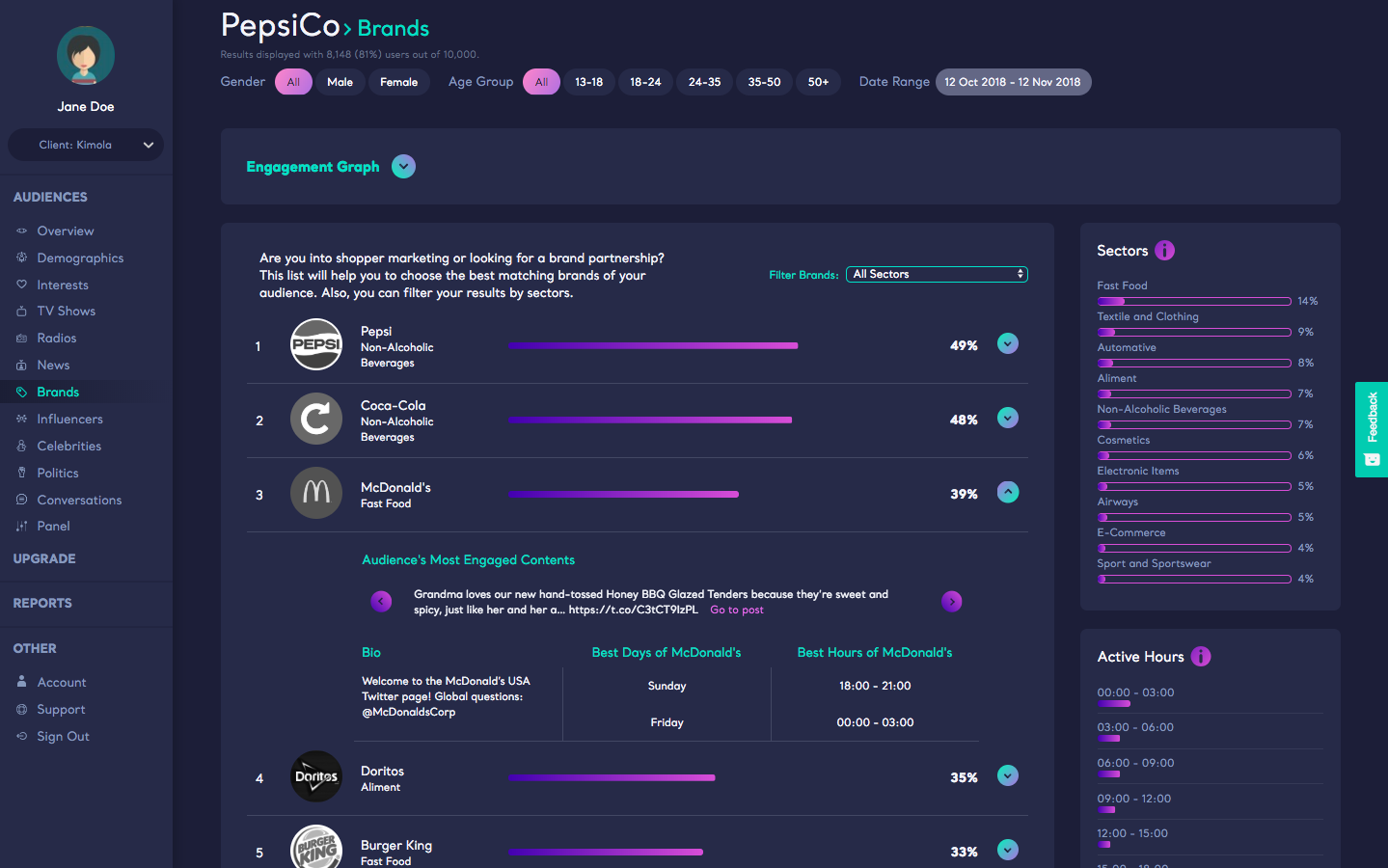Click the Doritos brand logo
This screenshot has height=868, width=1388.
[316, 776]
